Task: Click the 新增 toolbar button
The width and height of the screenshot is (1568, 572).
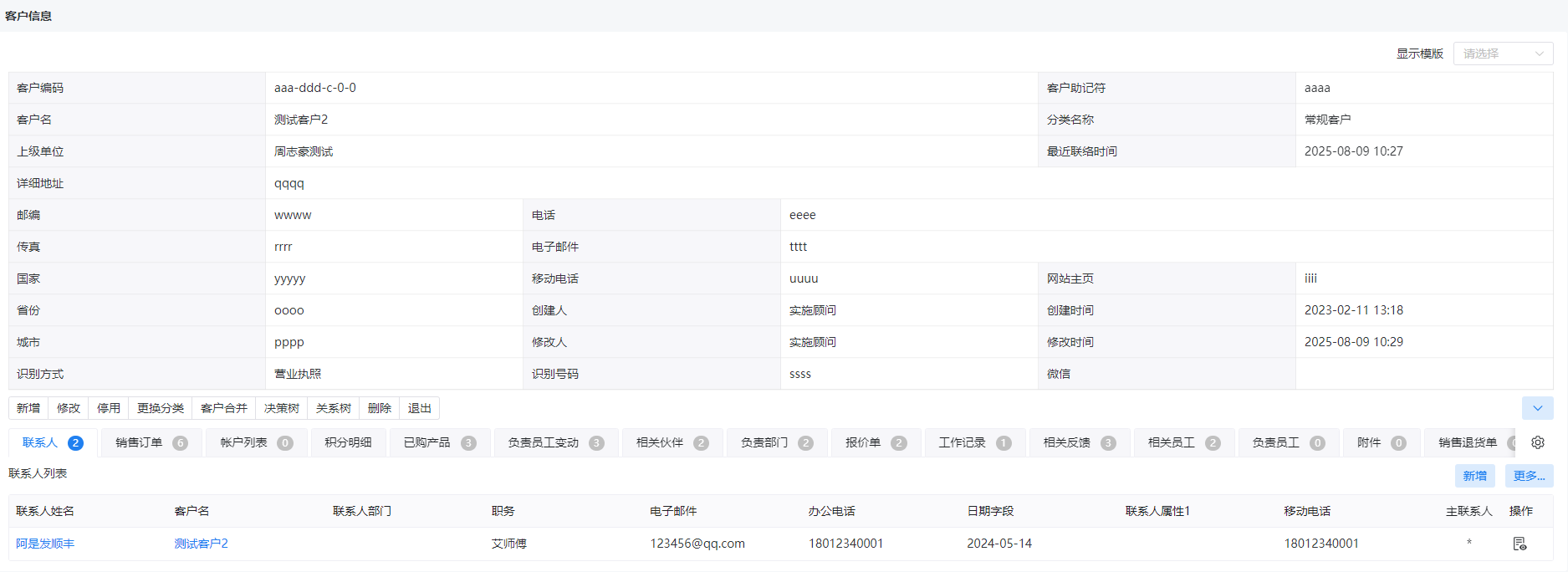Action: click(28, 408)
